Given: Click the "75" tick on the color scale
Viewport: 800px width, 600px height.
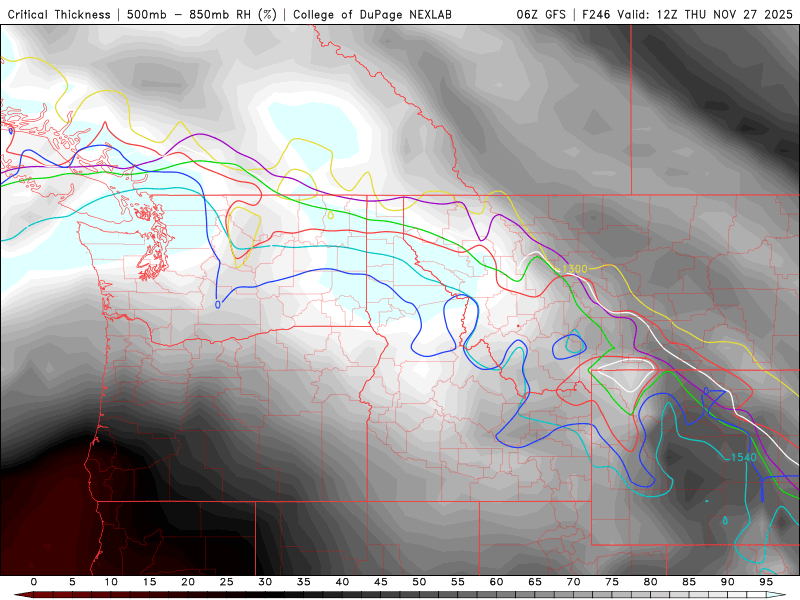Looking at the screenshot, I should tap(612, 582).
